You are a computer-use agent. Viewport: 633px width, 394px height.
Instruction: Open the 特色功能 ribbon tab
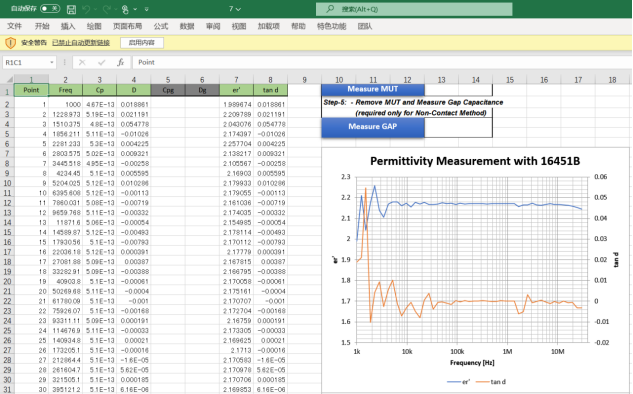point(331,26)
